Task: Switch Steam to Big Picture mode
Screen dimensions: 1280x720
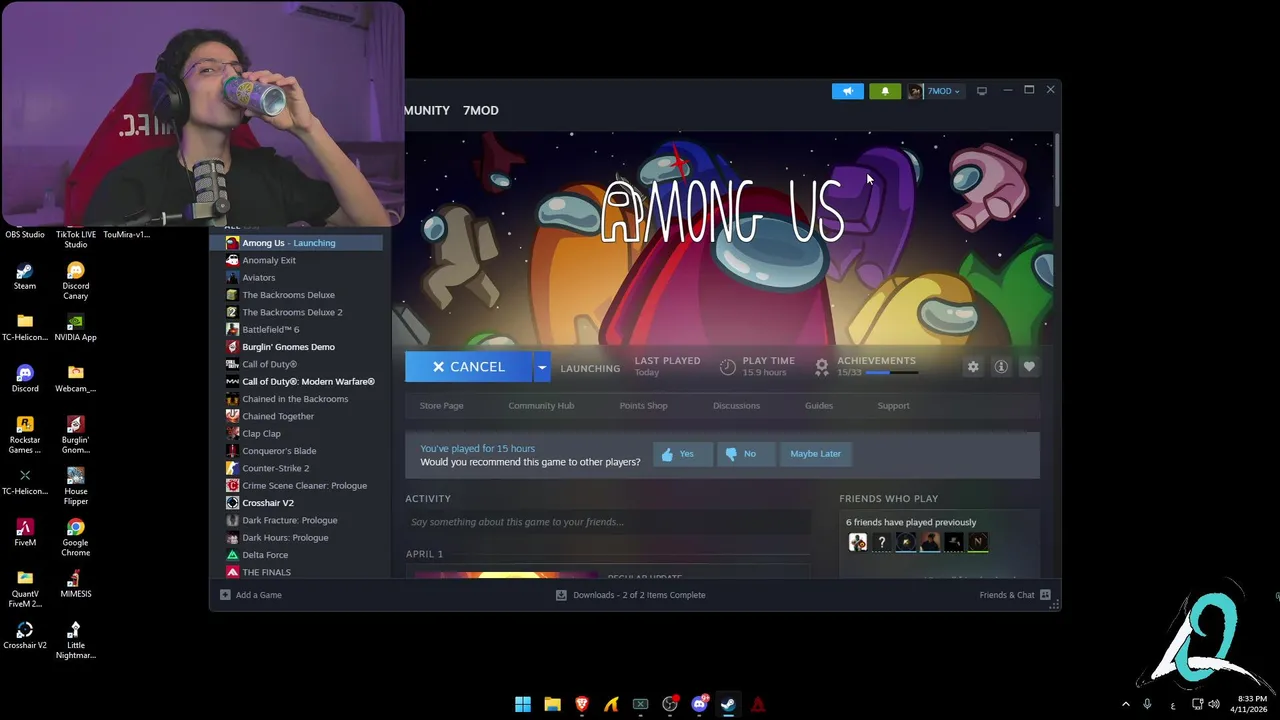Action: click(x=981, y=91)
